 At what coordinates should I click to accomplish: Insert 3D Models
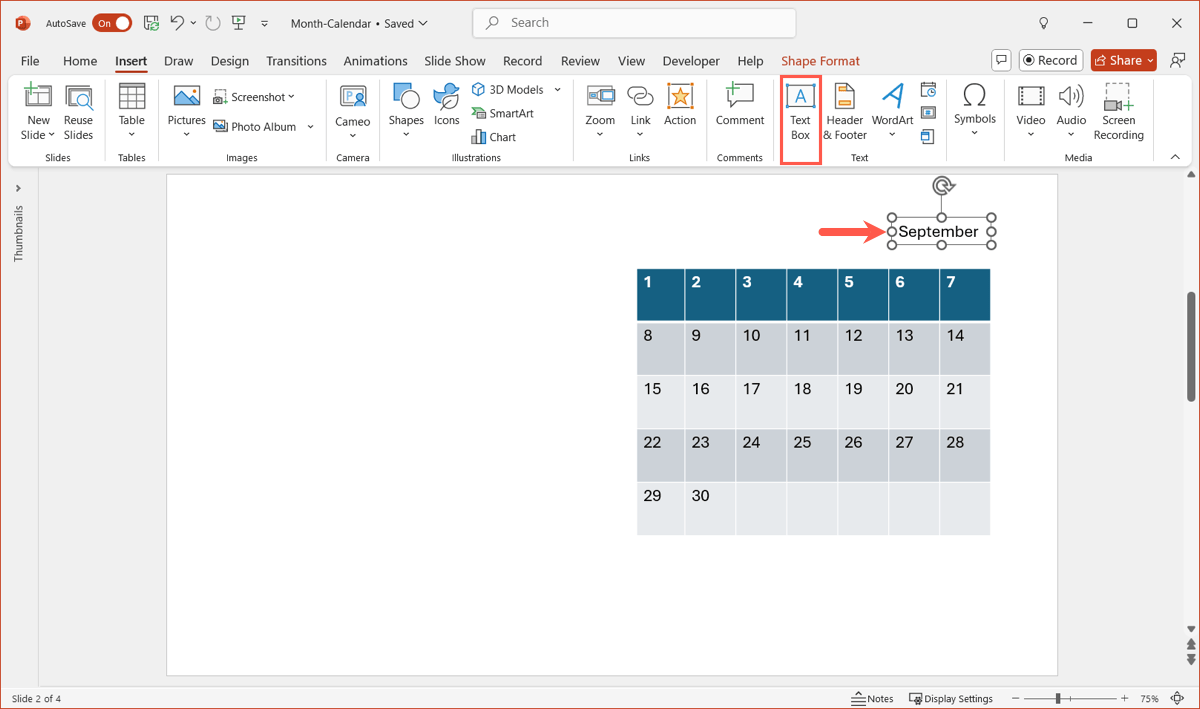tap(509, 90)
